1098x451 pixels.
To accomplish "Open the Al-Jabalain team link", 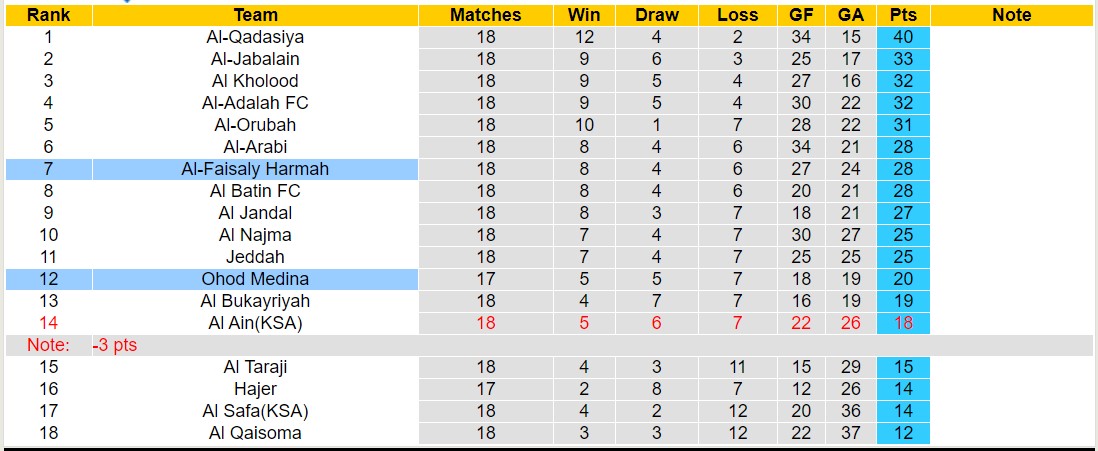I will click(255, 59).
